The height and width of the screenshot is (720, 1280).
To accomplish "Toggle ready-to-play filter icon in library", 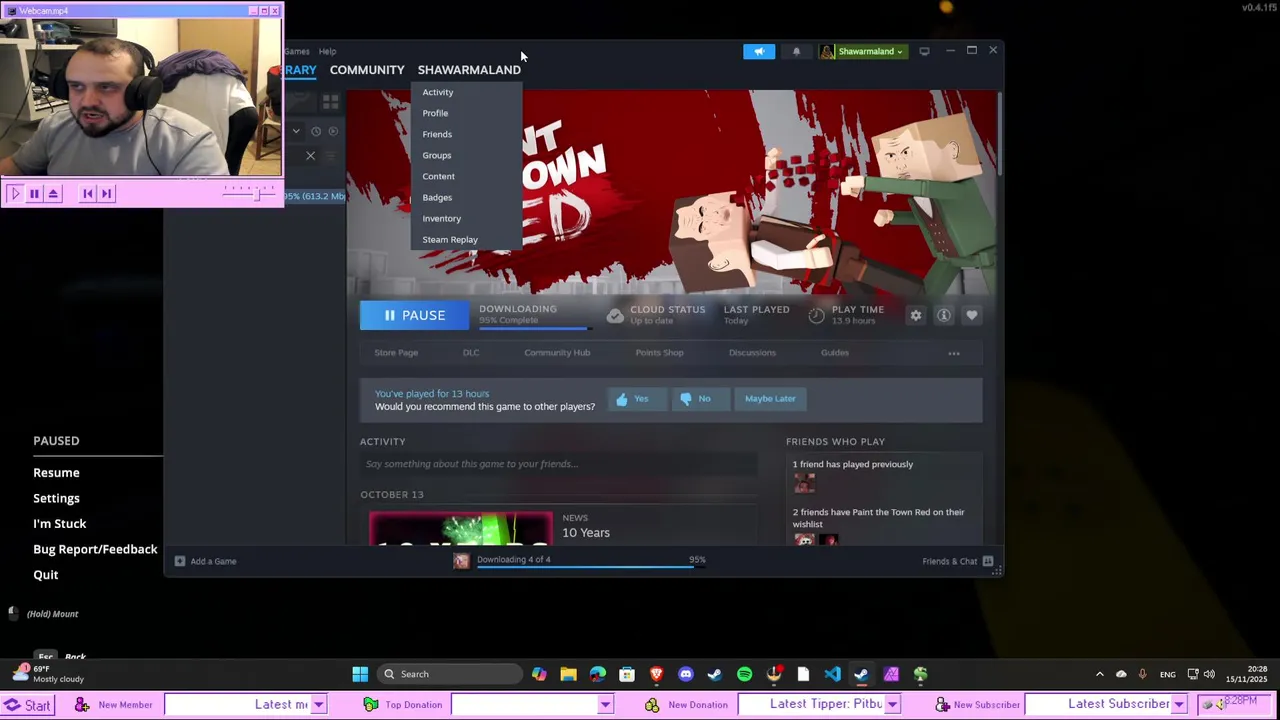I will pyautogui.click(x=334, y=131).
